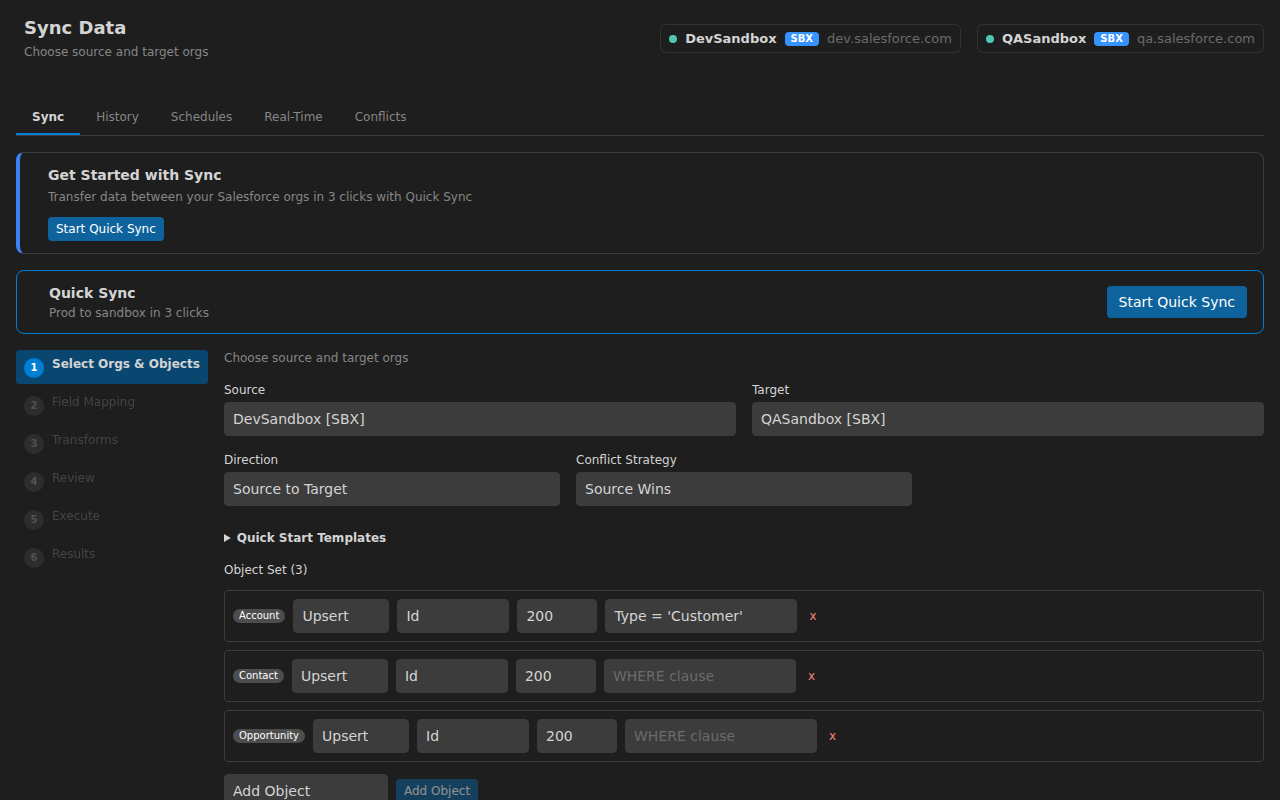Viewport: 1280px width, 800px height.
Task: Change Opportunity operation from Upsert
Action: click(361, 736)
